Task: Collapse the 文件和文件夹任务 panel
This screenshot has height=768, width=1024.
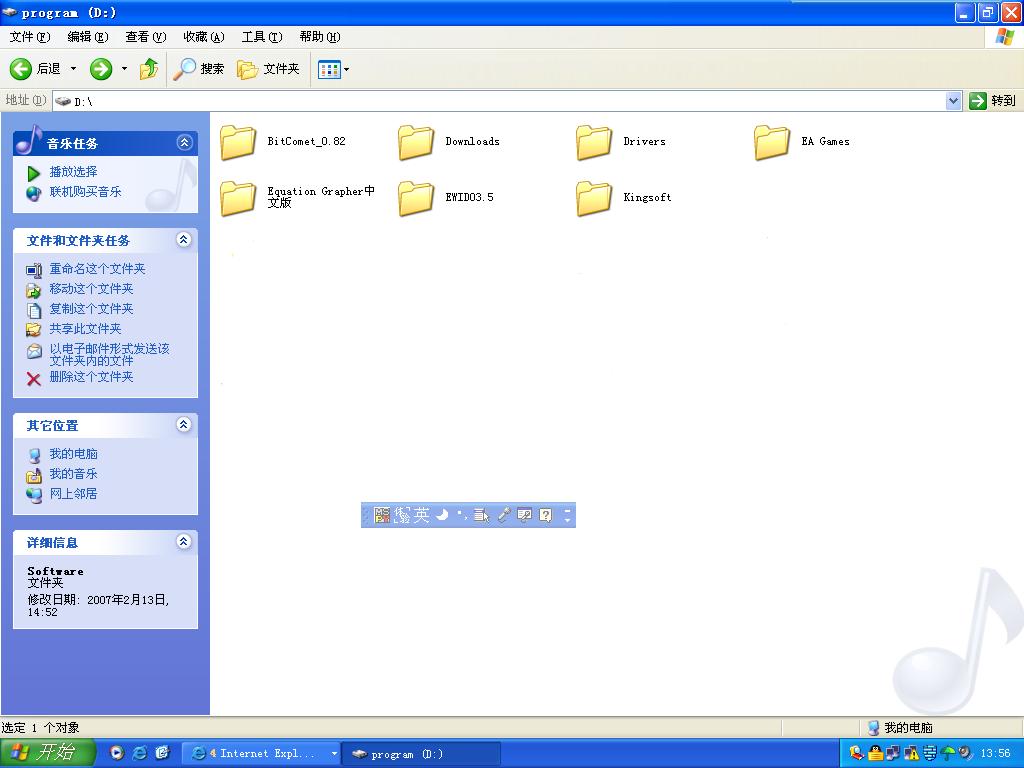Action: coord(184,240)
